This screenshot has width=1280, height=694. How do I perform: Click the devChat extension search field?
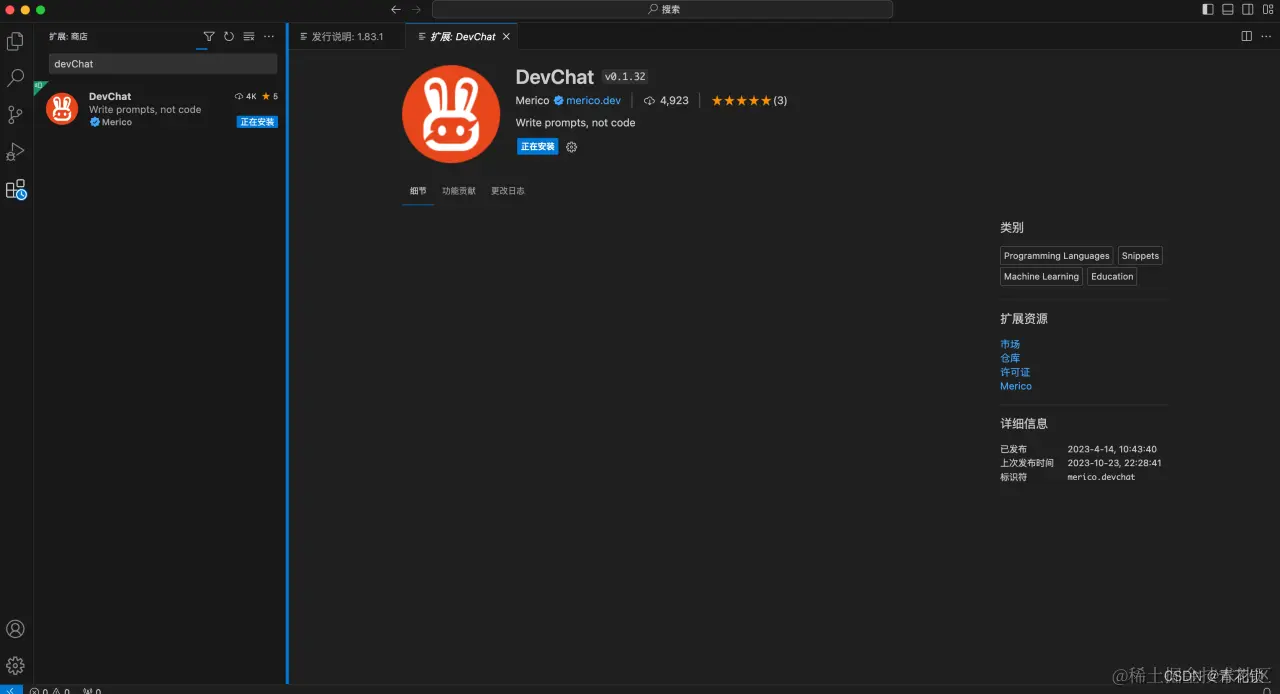(163, 64)
